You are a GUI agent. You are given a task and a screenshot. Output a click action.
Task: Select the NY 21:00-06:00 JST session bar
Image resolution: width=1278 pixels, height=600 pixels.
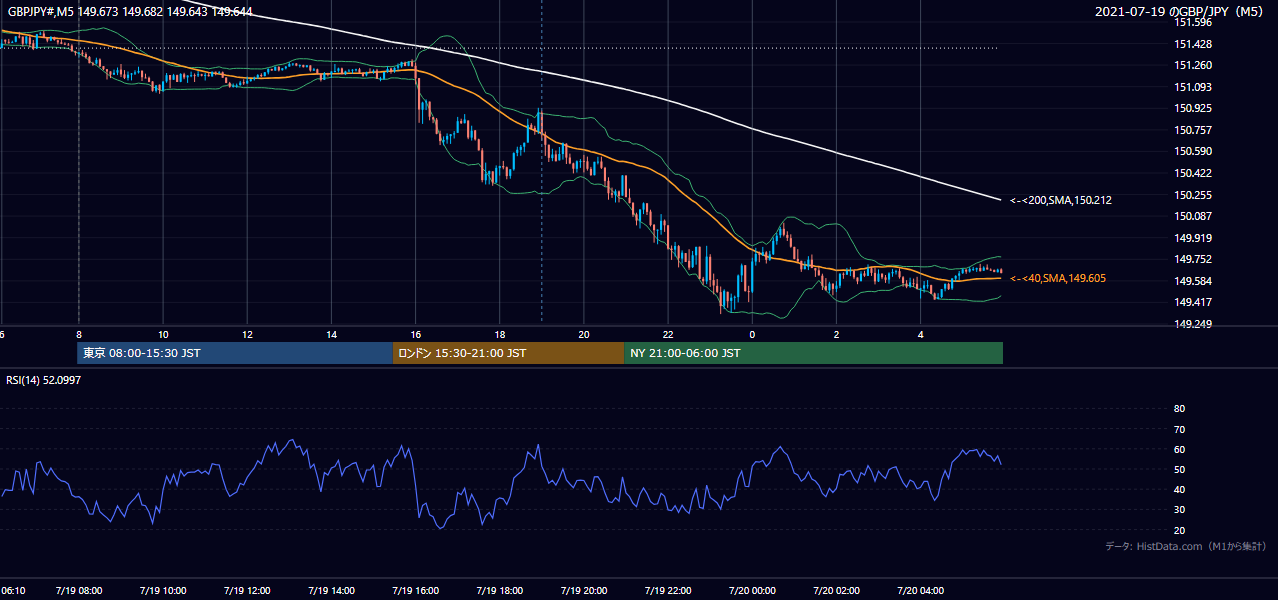(813, 353)
